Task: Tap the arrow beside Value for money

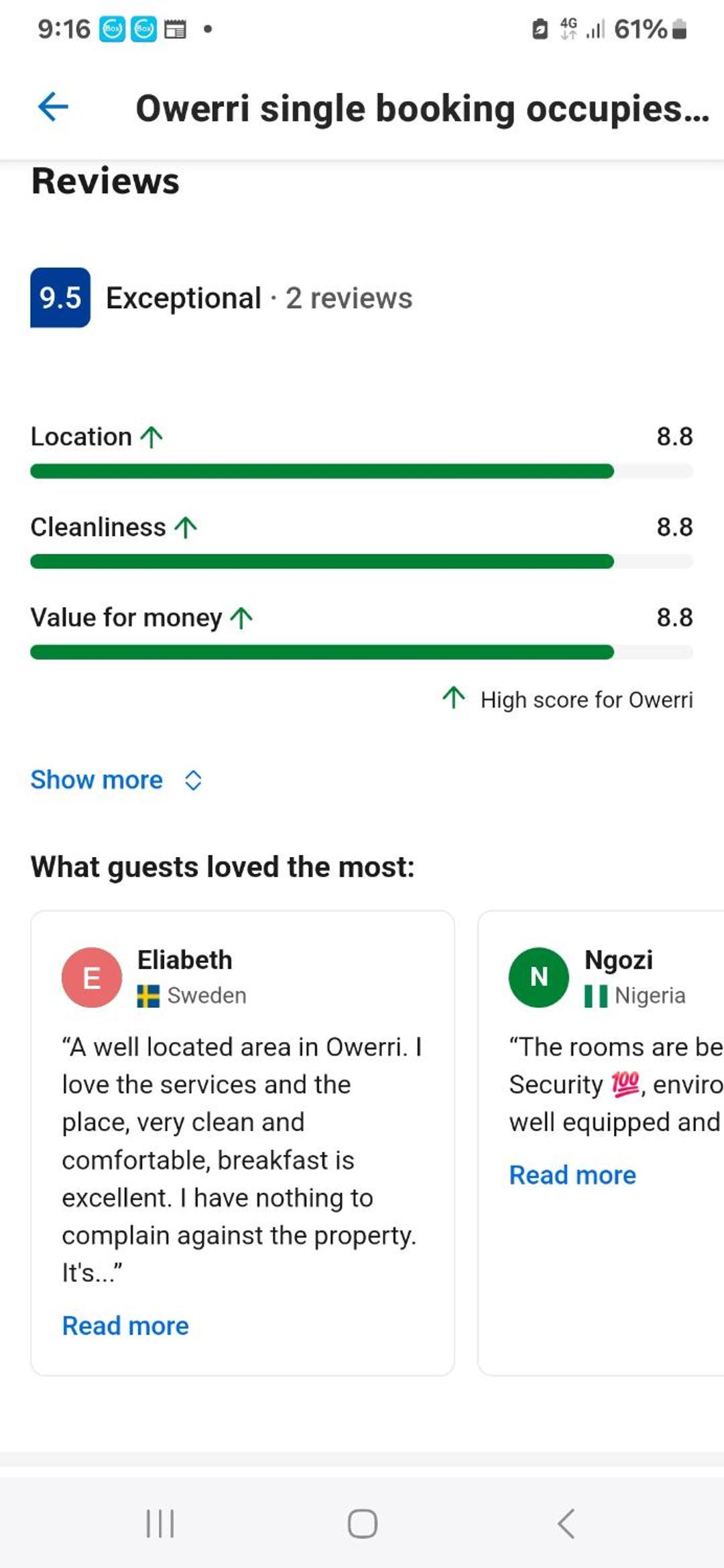Action: (241, 618)
